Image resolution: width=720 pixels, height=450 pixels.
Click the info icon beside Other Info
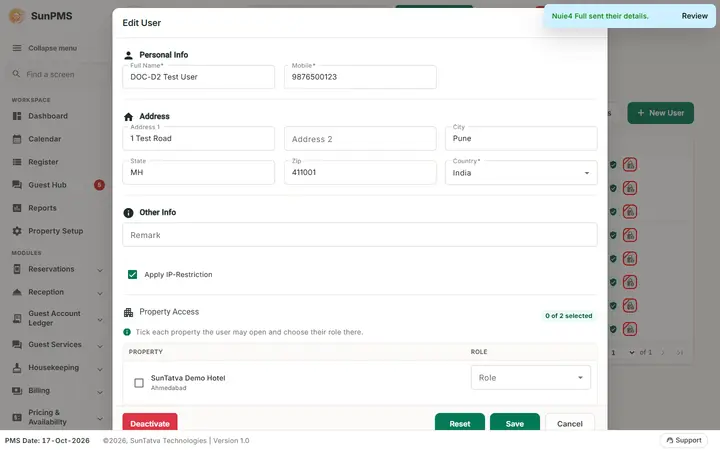(129, 213)
